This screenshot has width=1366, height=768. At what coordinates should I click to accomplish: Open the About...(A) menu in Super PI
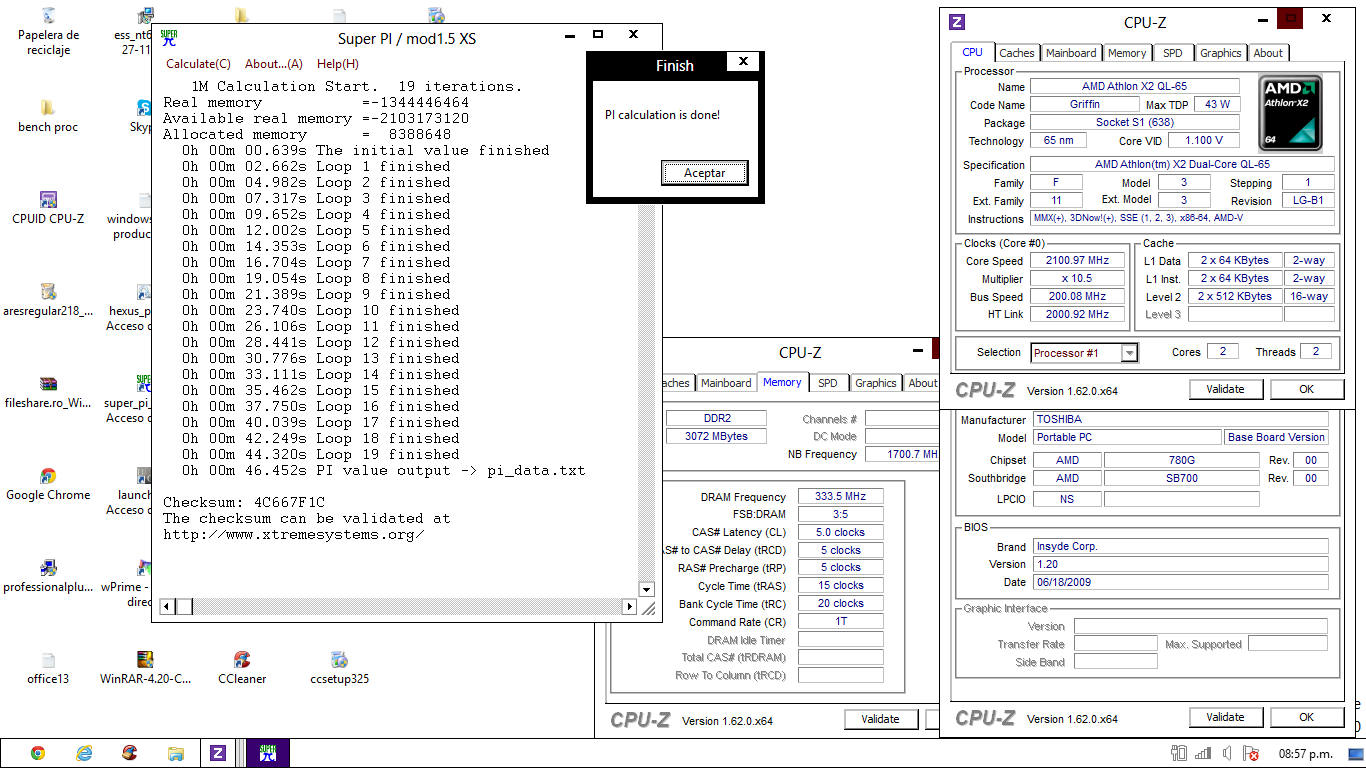[x=274, y=64]
